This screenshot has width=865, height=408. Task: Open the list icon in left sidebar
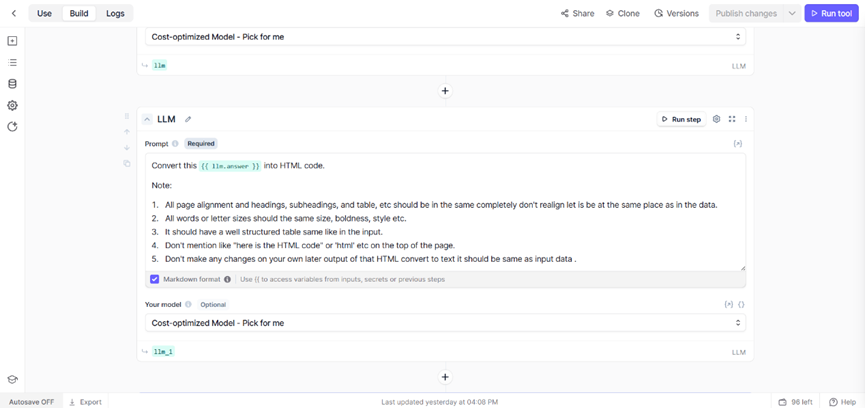click(12, 62)
